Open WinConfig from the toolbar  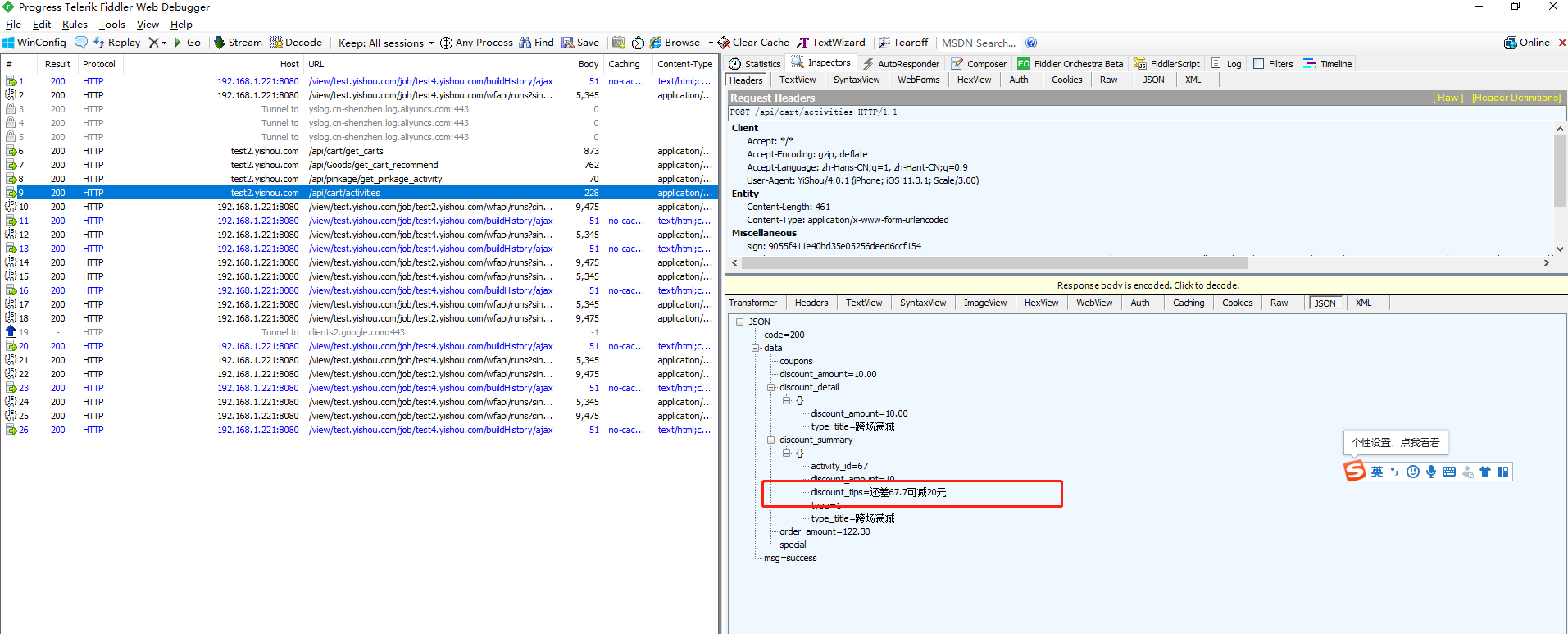[x=34, y=43]
